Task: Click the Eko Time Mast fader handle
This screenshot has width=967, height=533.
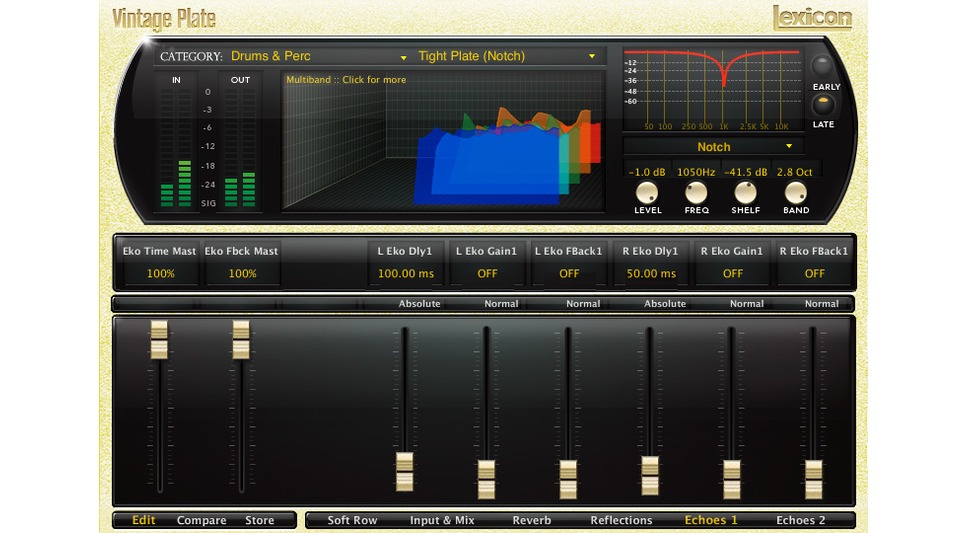Action: pyautogui.click(x=159, y=339)
